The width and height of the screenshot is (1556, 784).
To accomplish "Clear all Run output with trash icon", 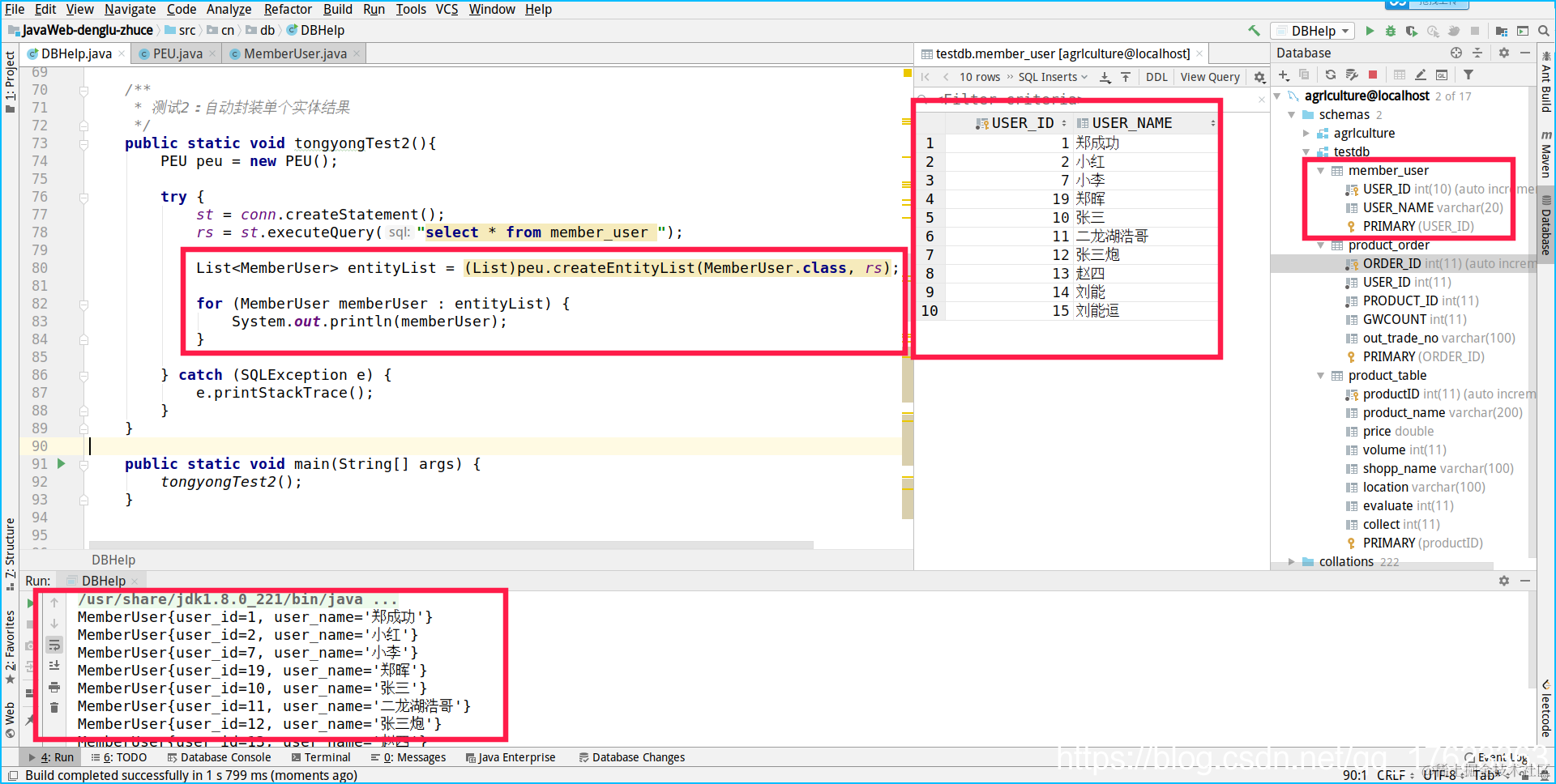I will [54, 708].
